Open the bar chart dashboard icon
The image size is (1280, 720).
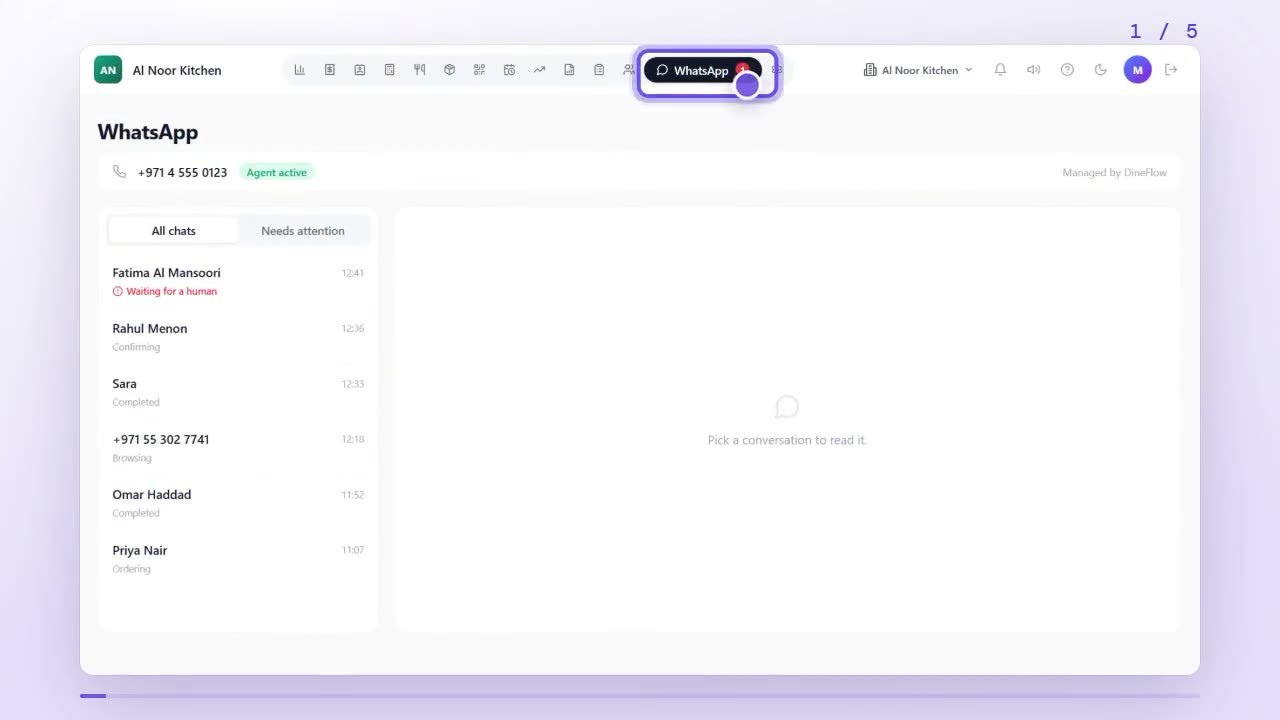pyautogui.click(x=299, y=70)
